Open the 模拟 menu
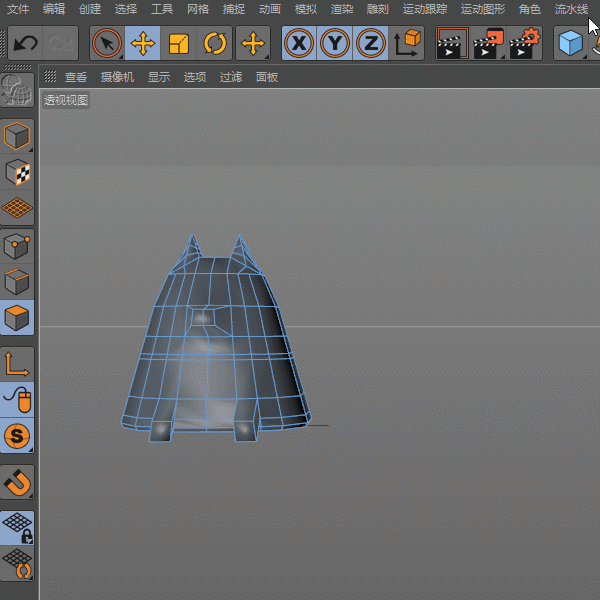This screenshot has height=600, width=600. point(306,9)
